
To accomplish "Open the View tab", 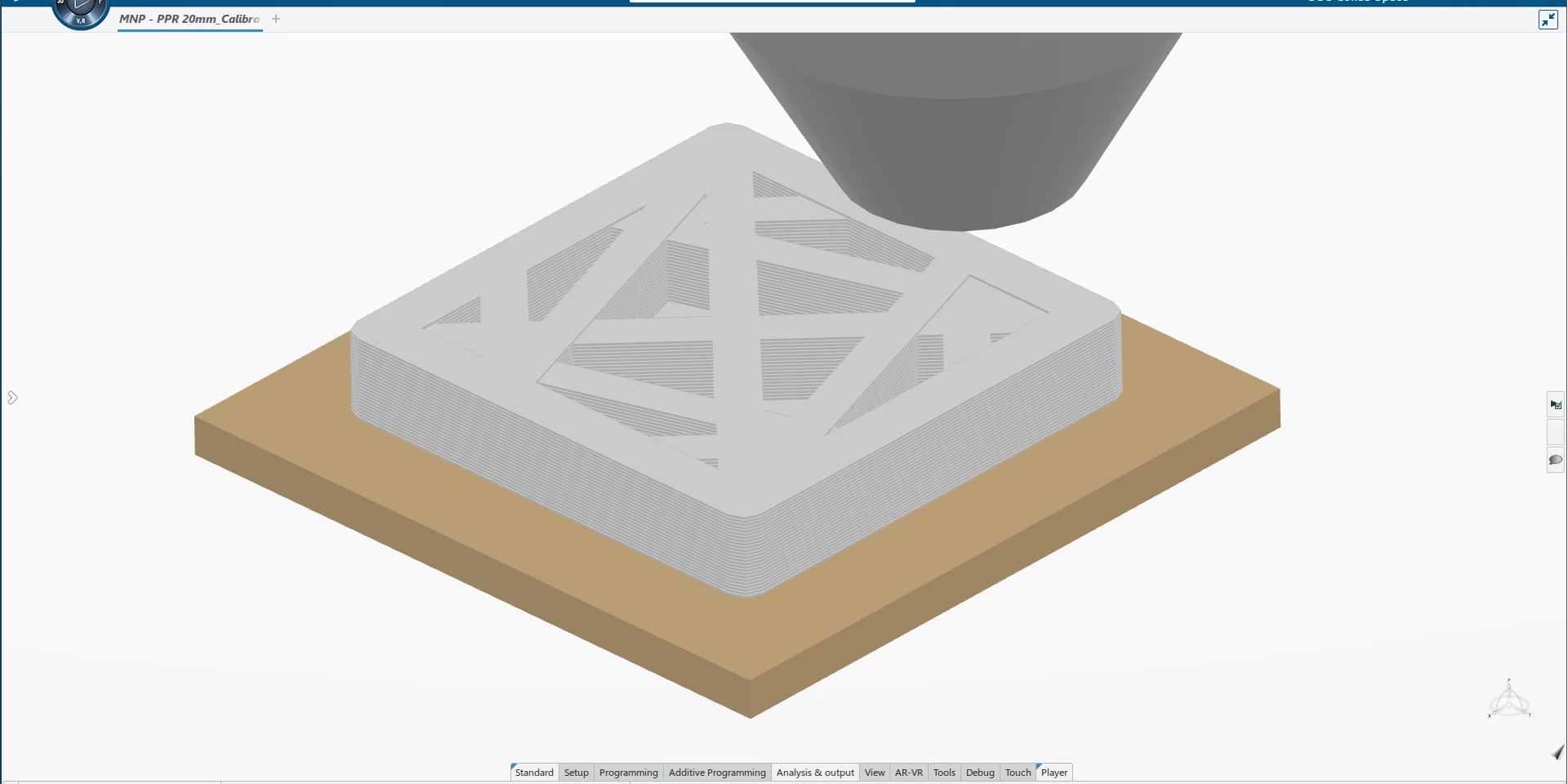I will tap(874, 773).
